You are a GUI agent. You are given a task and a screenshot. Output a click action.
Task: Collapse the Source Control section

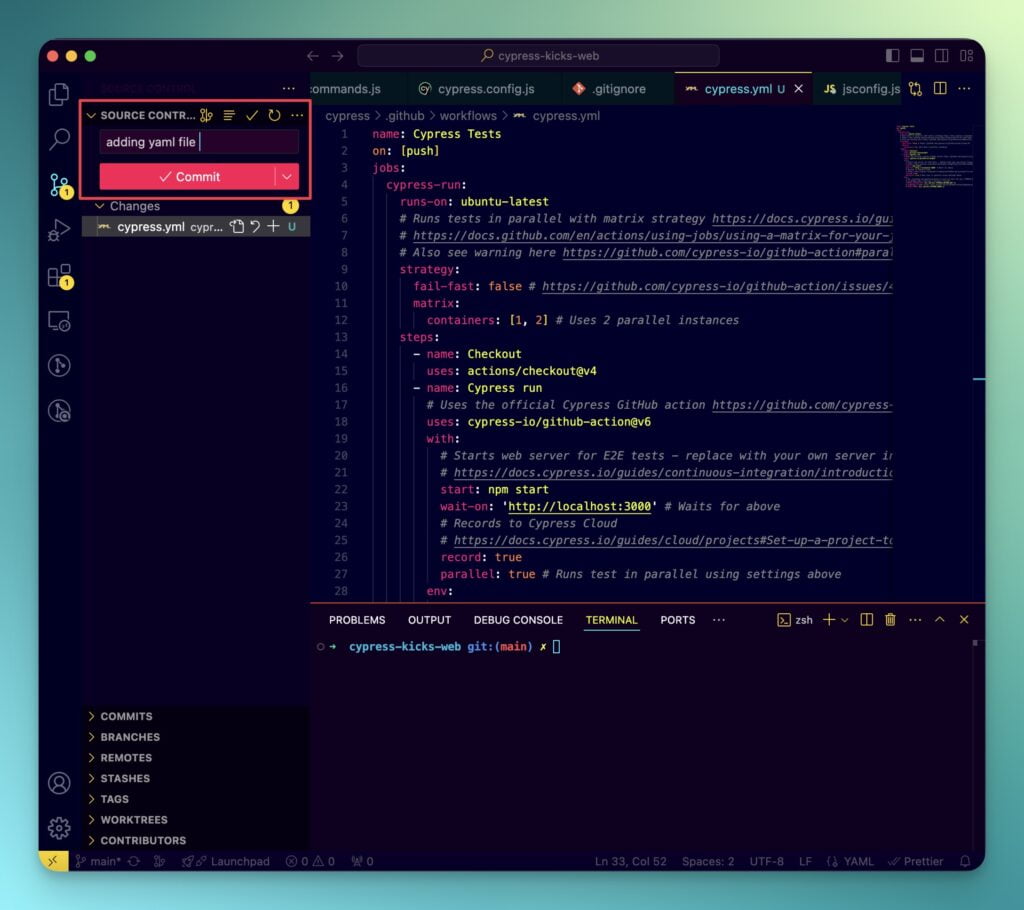[91, 116]
